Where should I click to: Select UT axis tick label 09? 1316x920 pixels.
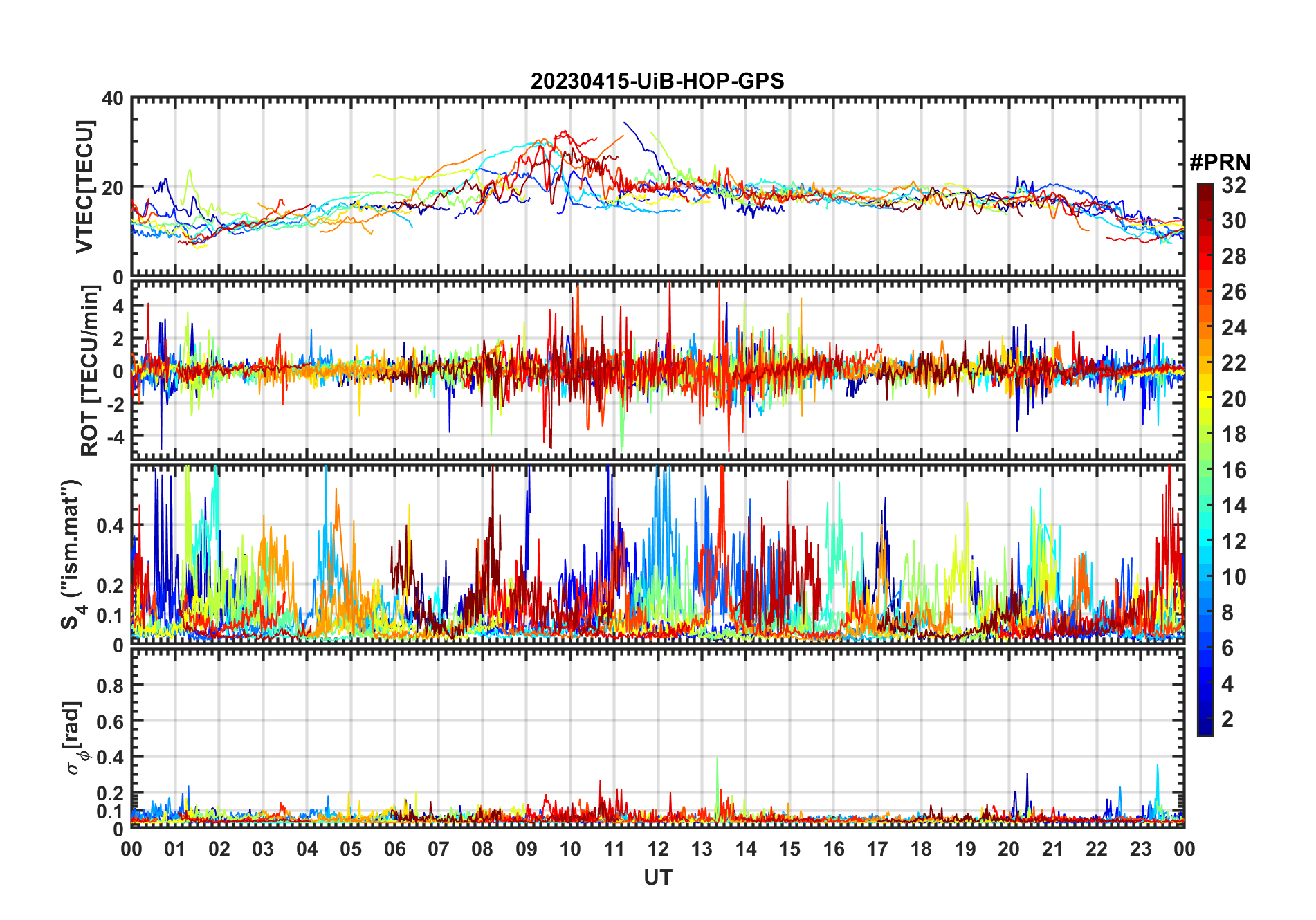click(527, 849)
